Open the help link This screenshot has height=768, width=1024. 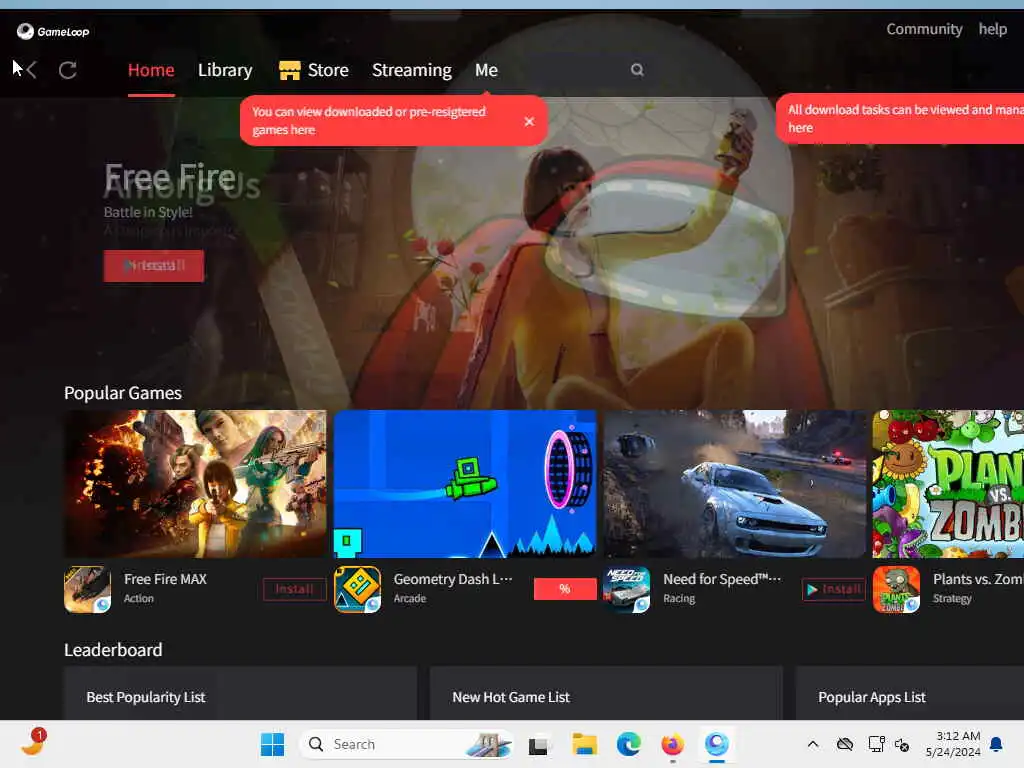point(993,29)
